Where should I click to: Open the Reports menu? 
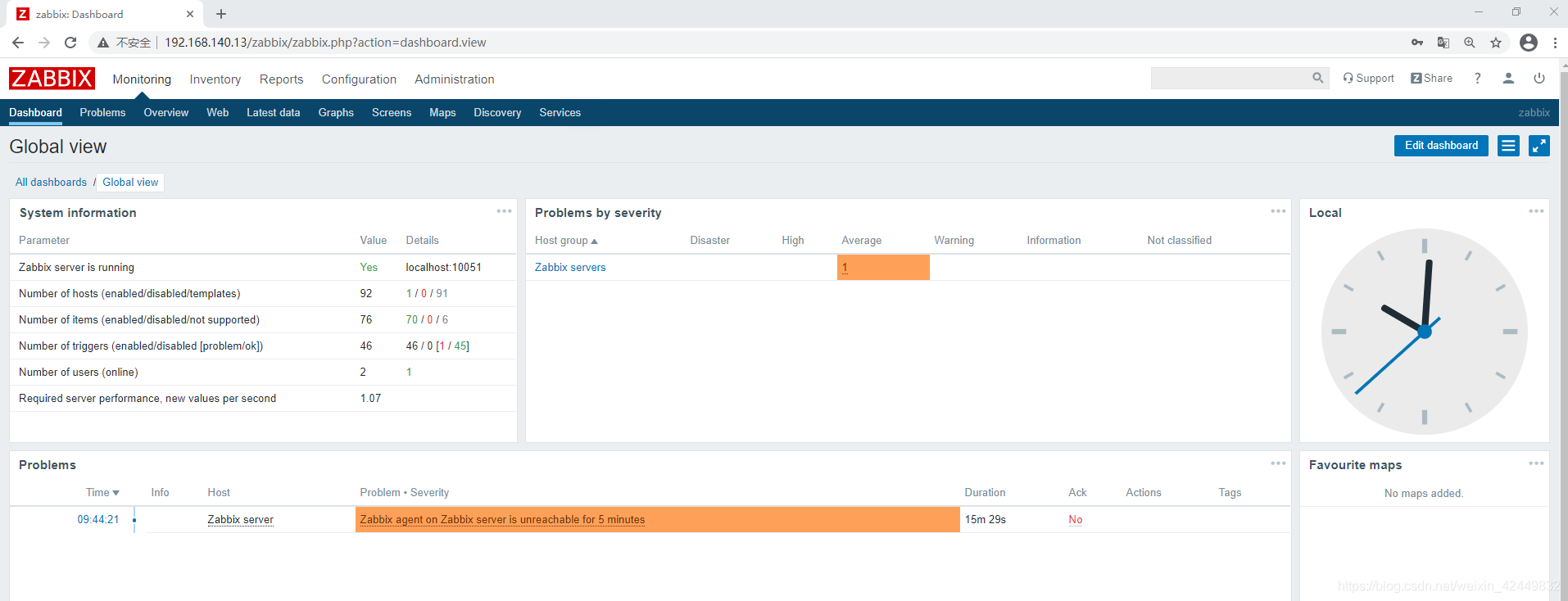coord(281,79)
